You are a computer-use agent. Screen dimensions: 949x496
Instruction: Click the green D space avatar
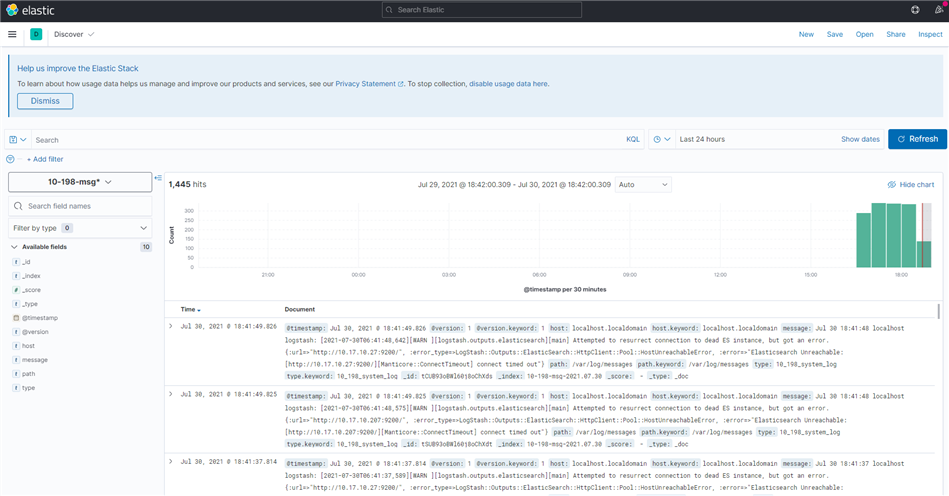[36, 34]
